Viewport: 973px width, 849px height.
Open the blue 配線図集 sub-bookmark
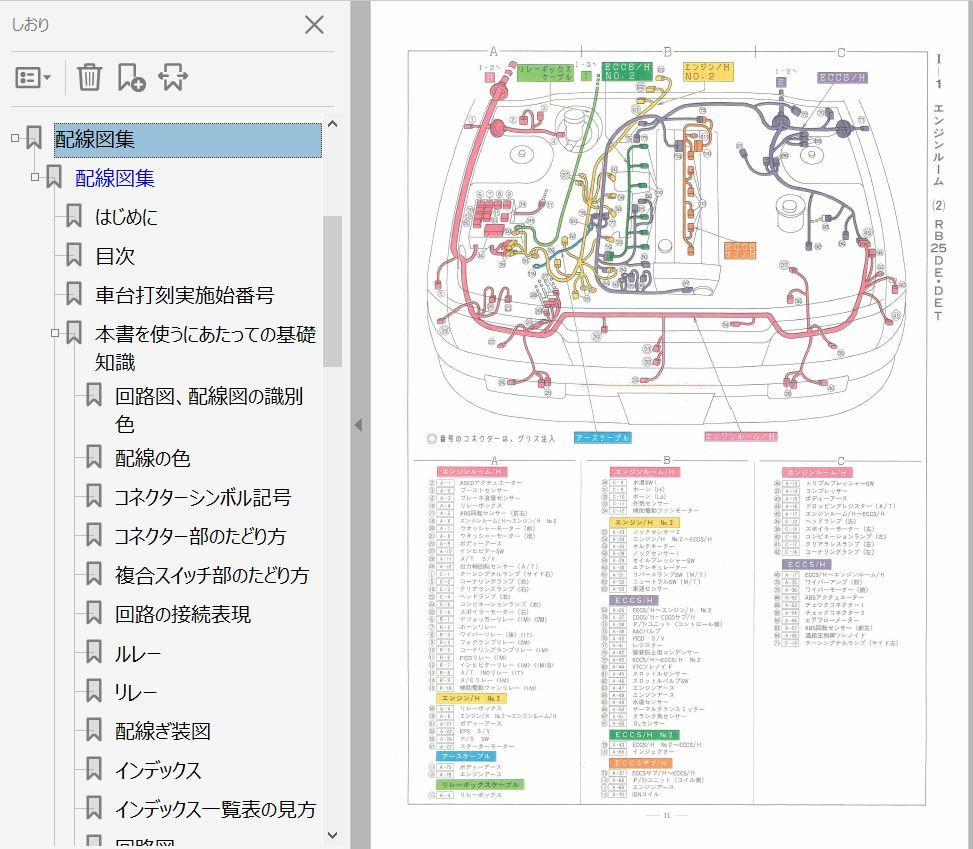pyautogui.click(x=114, y=179)
